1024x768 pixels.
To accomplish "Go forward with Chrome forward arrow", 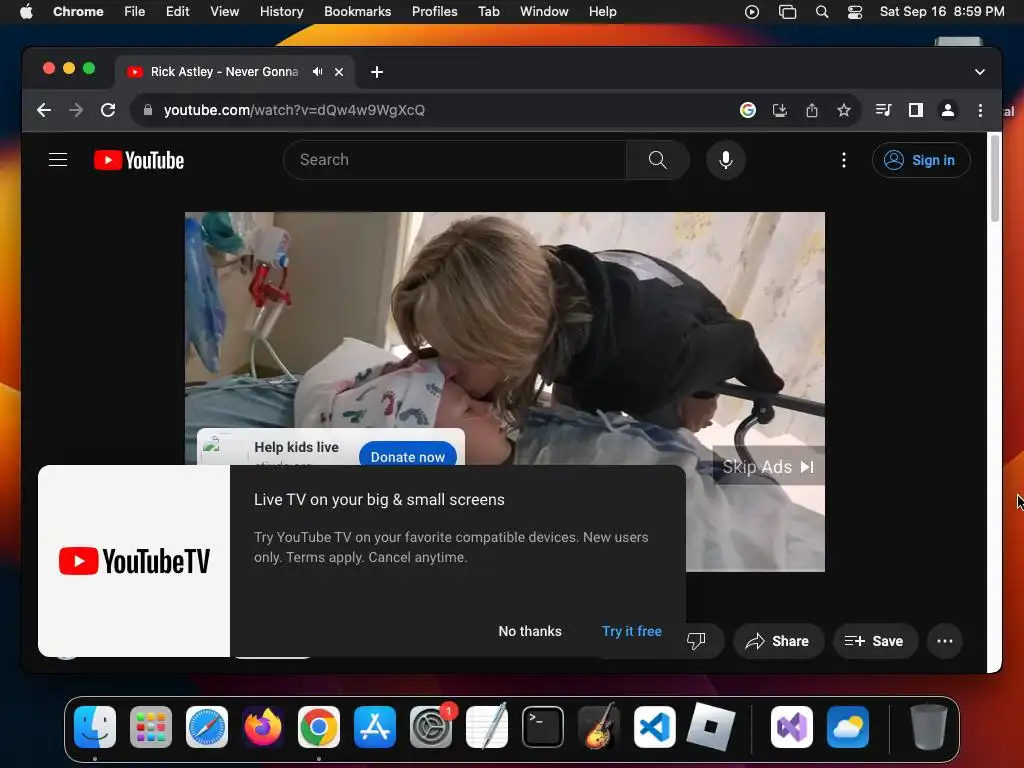I will pyautogui.click(x=76, y=110).
